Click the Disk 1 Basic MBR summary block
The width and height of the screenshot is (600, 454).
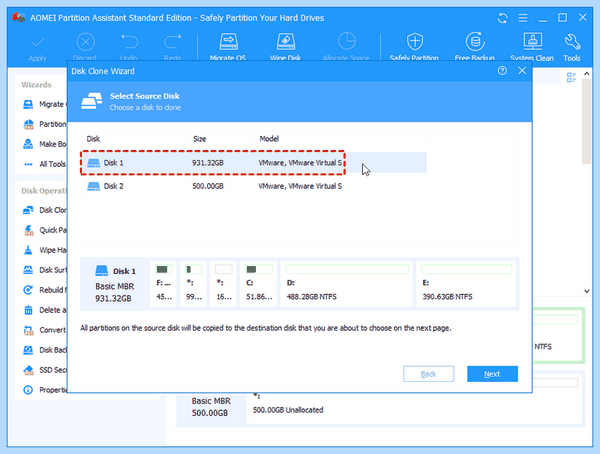pyautogui.click(x=114, y=284)
